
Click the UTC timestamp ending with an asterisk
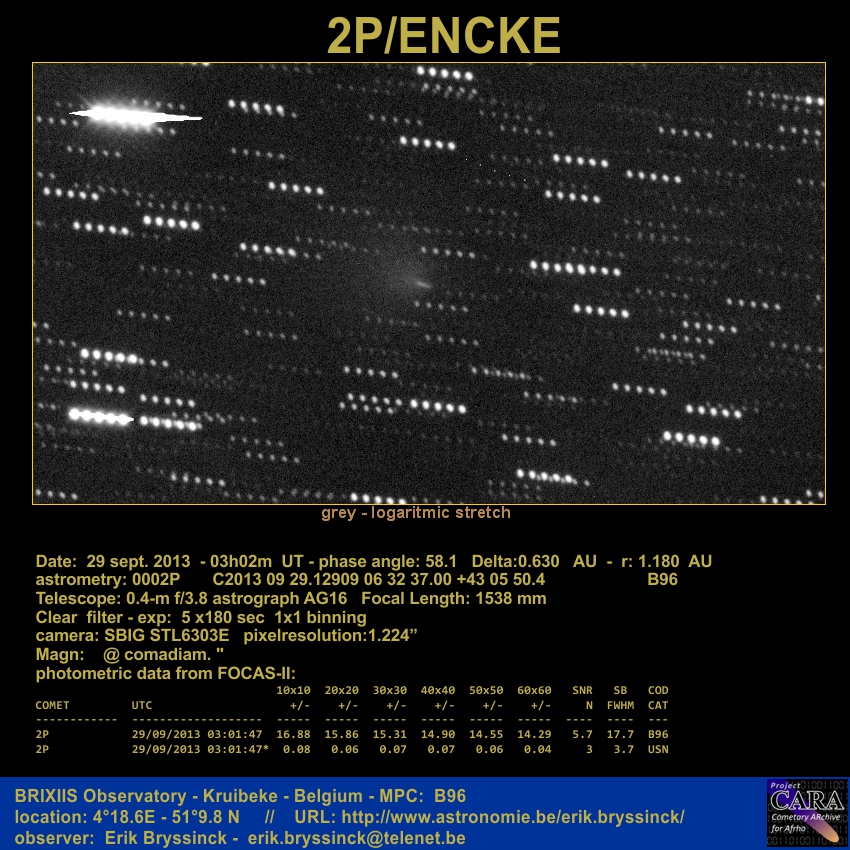[200, 749]
